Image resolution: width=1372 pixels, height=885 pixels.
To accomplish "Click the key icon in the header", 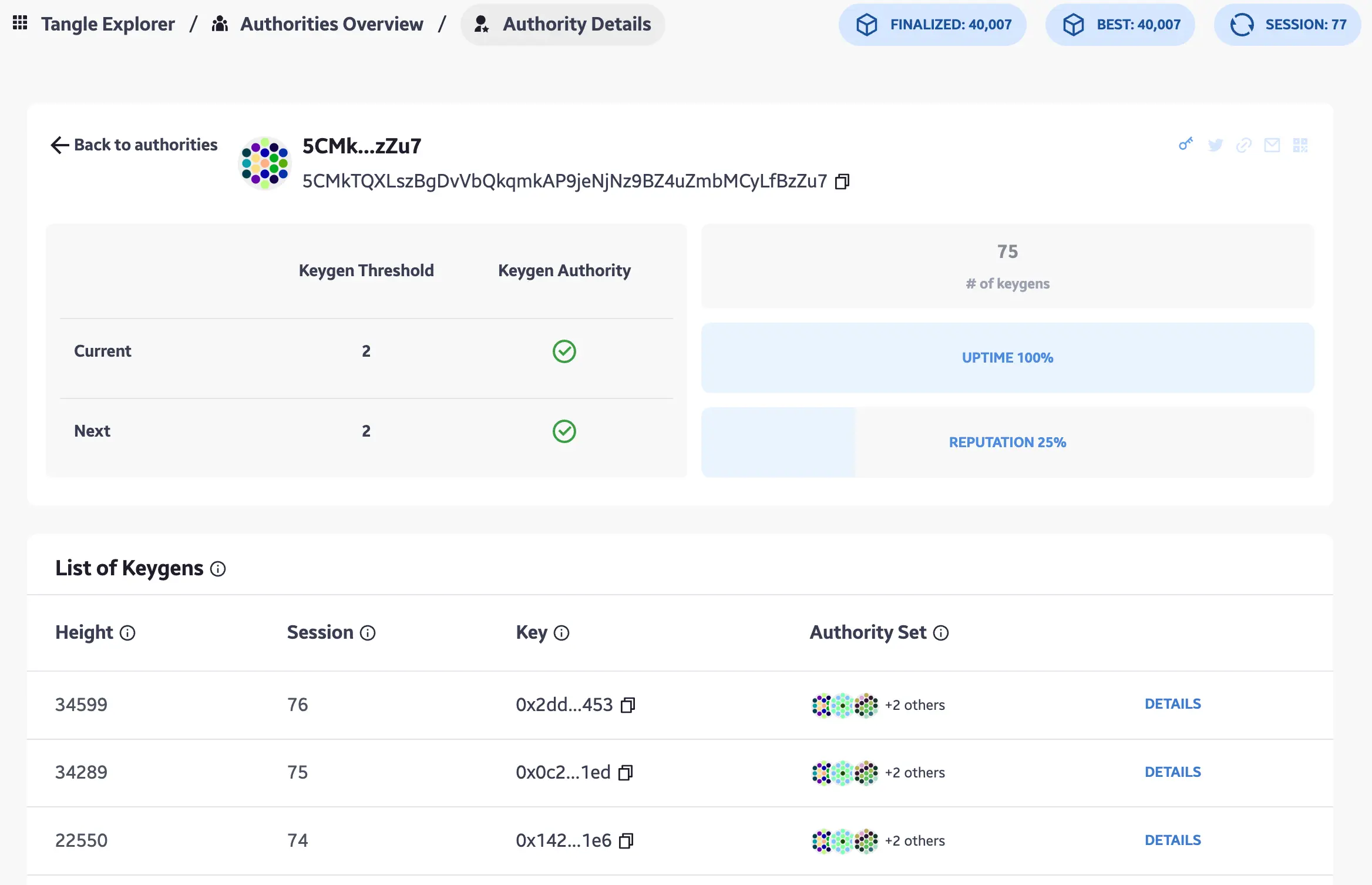I will point(1186,144).
